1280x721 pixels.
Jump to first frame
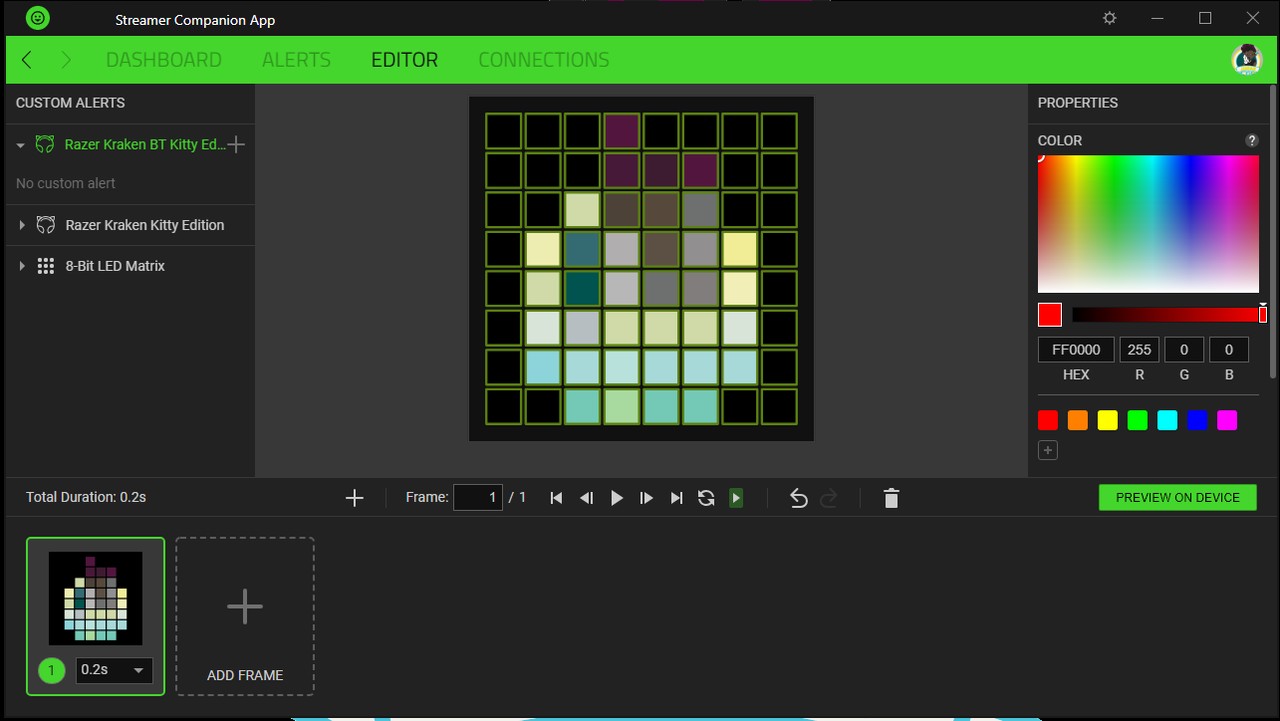point(556,498)
